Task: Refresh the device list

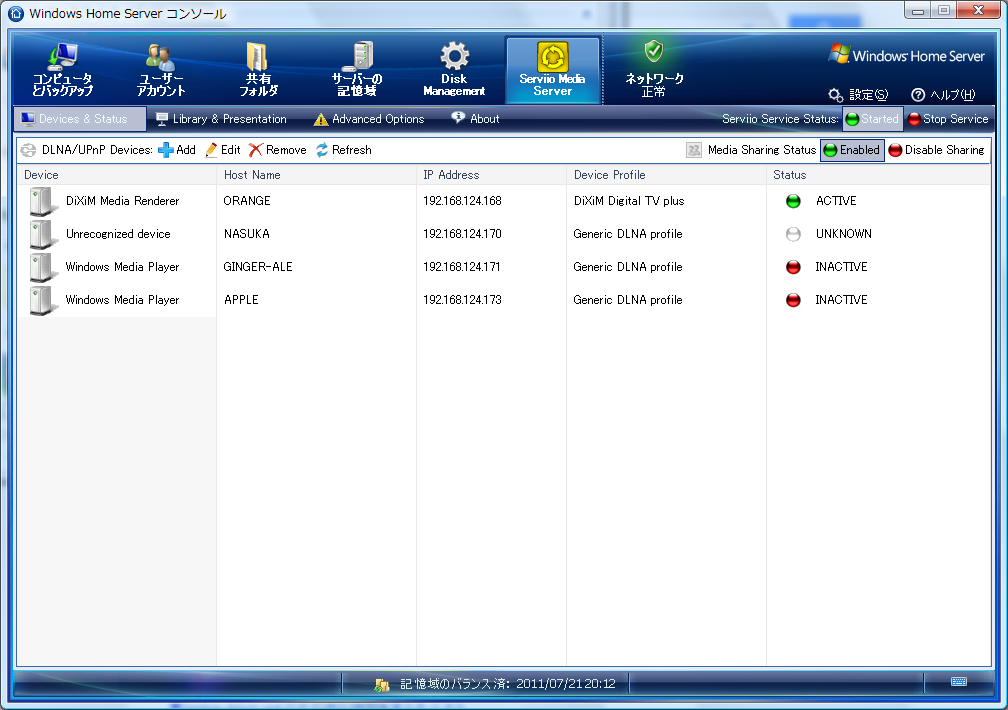Action: [343, 150]
